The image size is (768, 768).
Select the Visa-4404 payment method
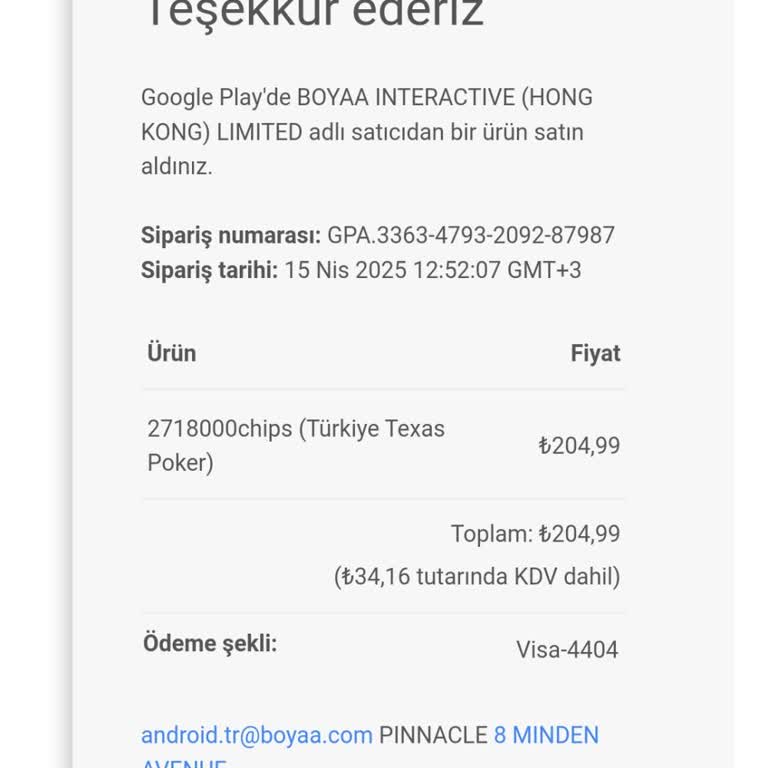[567, 650]
